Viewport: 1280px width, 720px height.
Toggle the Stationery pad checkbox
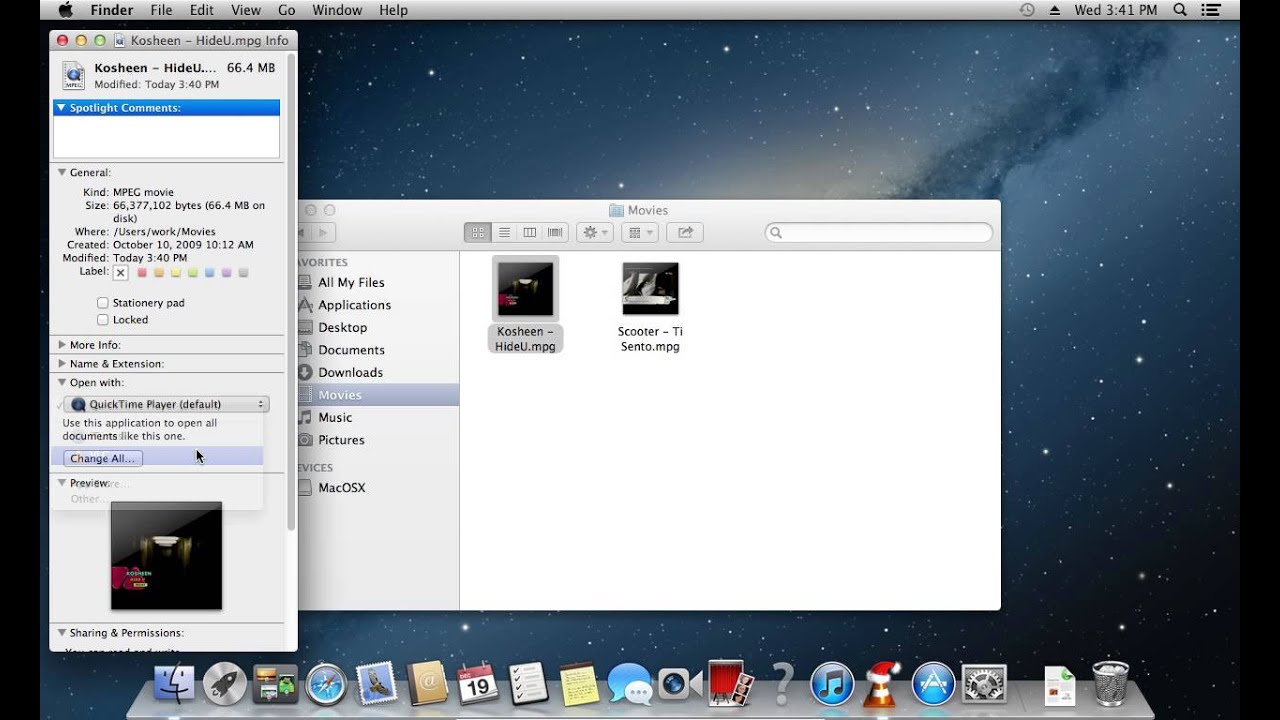tap(102, 303)
